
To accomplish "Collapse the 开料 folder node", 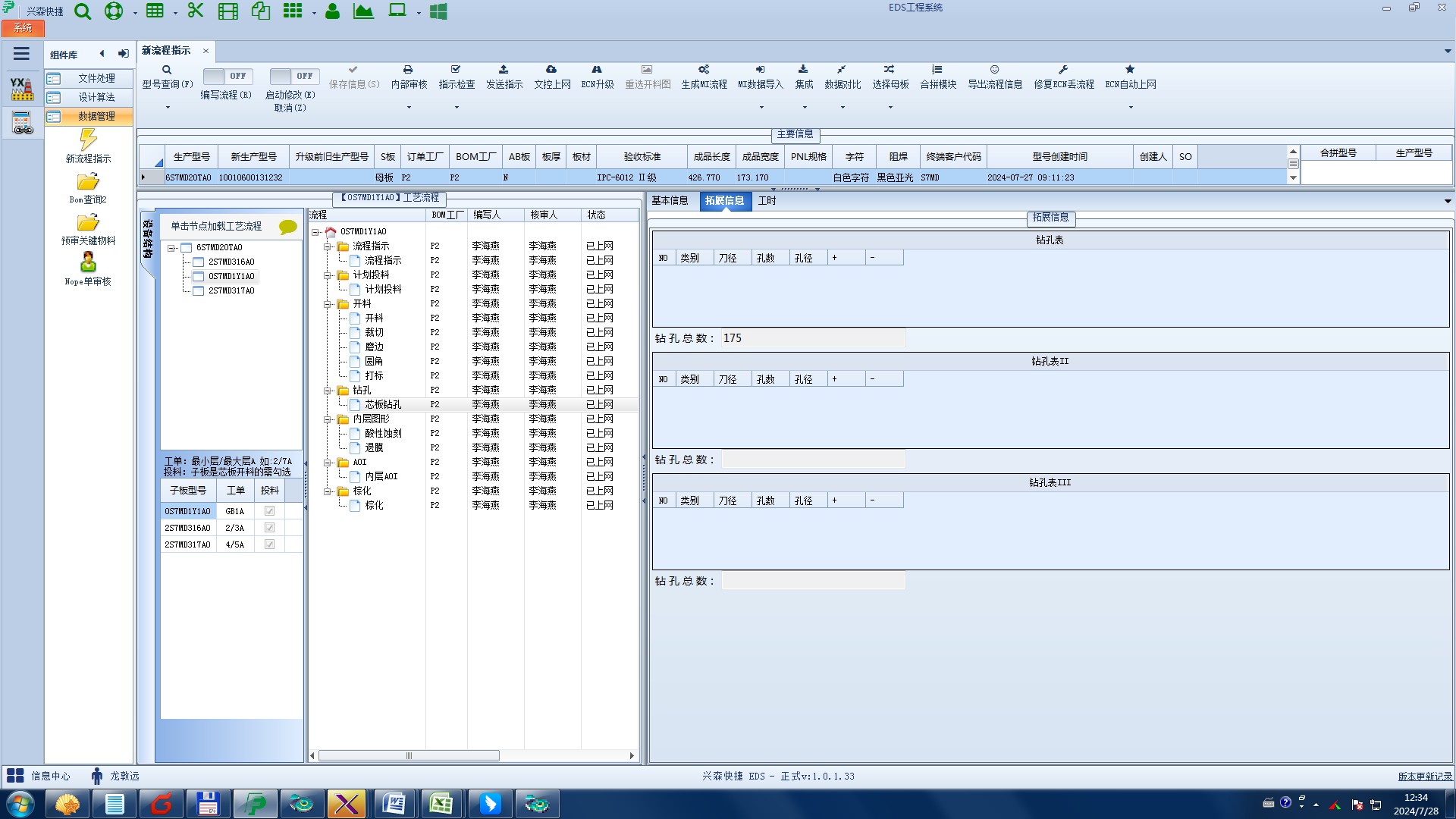I will [328, 304].
